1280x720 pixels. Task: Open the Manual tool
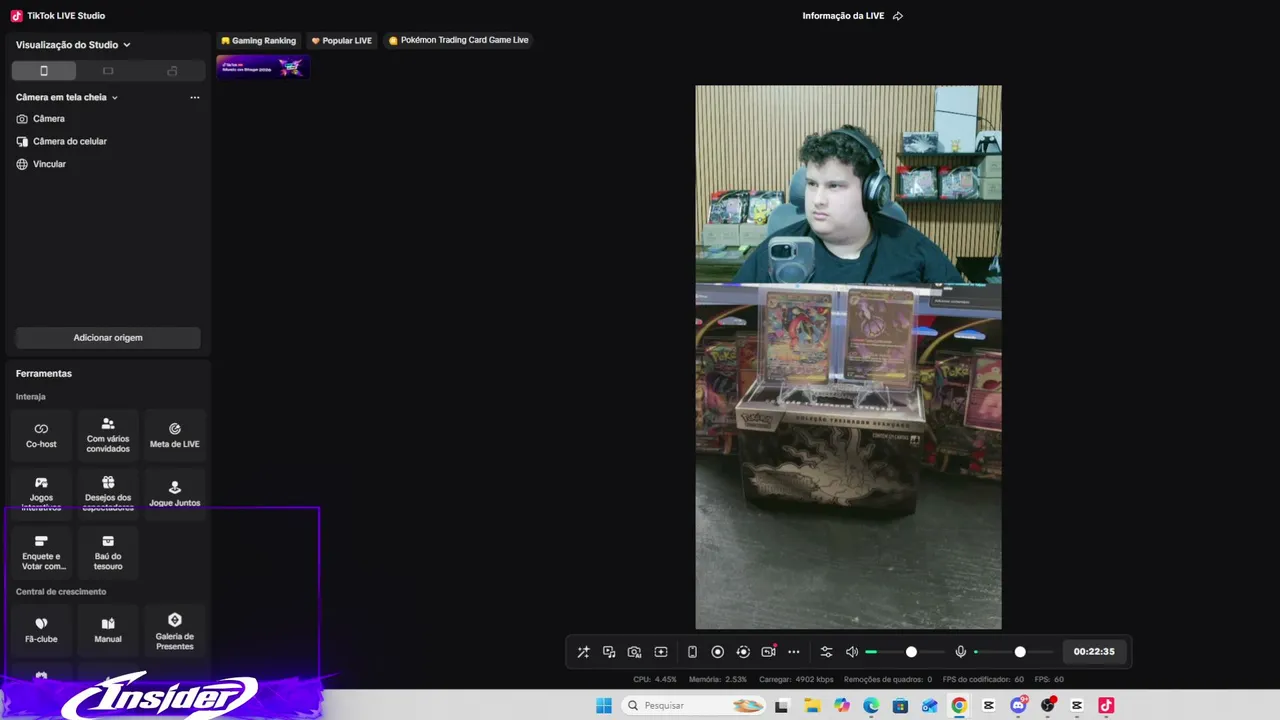[x=108, y=630]
